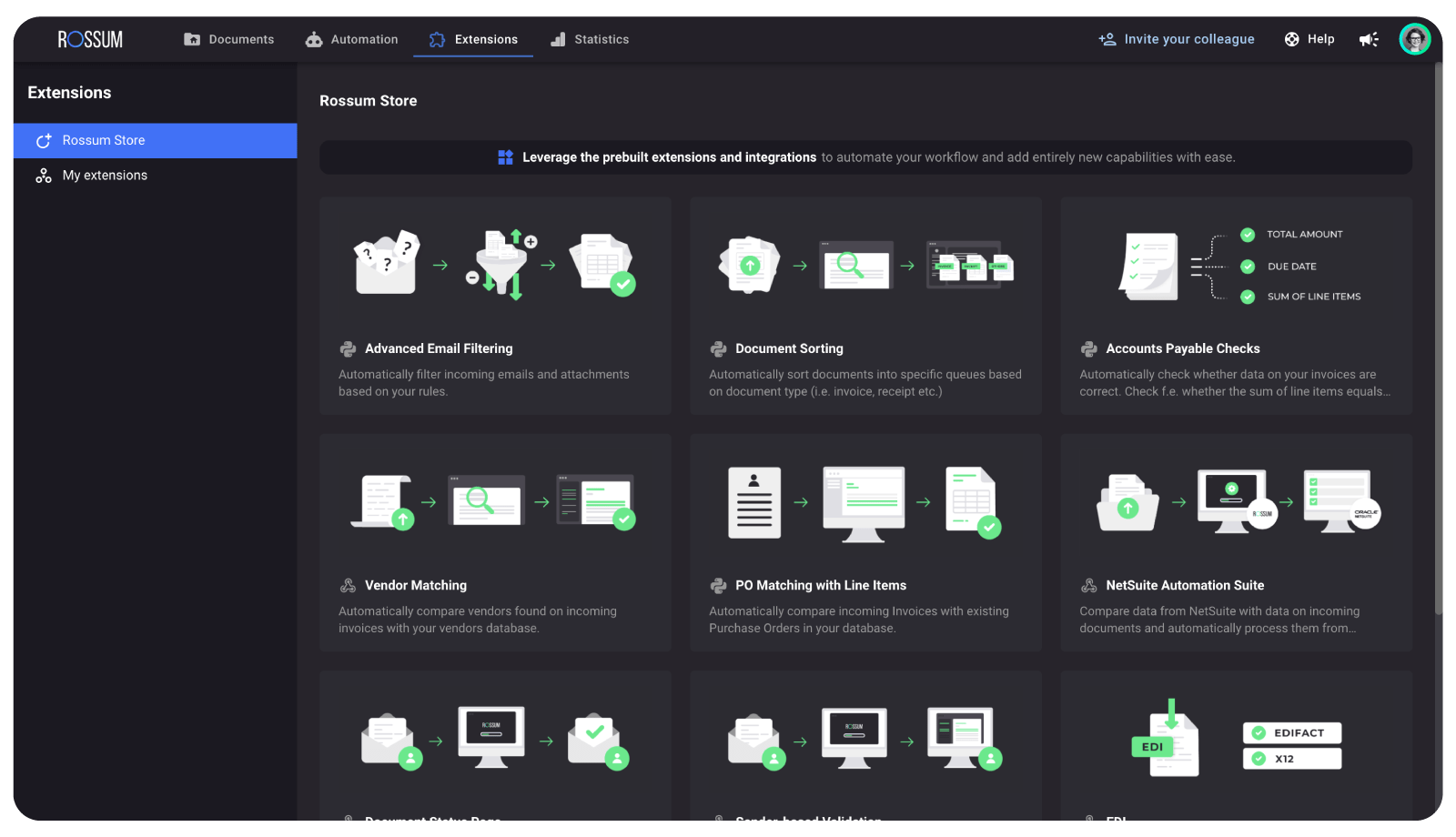Click your profile avatar
The image size is (1456, 837).
[x=1413, y=39]
